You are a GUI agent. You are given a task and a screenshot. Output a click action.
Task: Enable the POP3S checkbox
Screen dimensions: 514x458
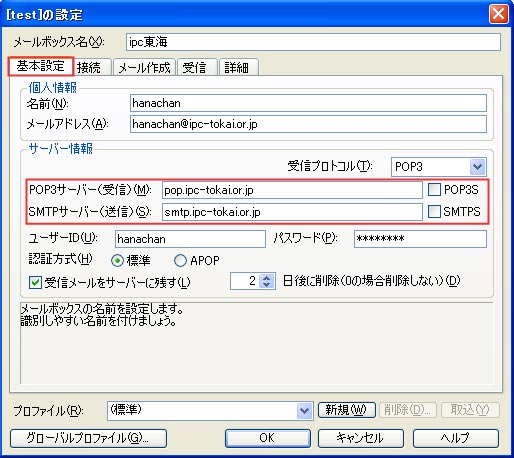tap(434, 190)
